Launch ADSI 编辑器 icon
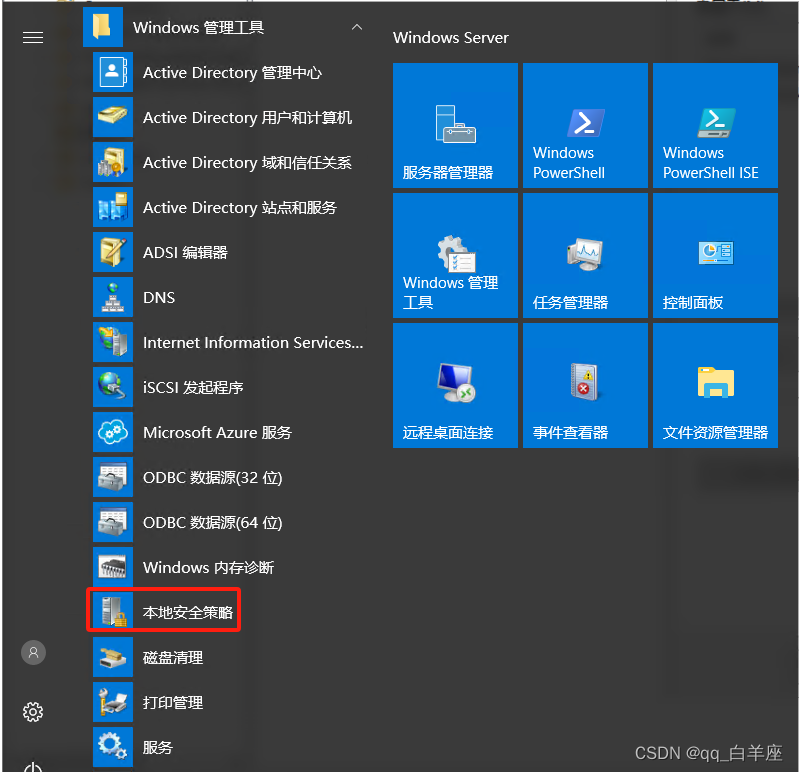 pyautogui.click(x=113, y=252)
